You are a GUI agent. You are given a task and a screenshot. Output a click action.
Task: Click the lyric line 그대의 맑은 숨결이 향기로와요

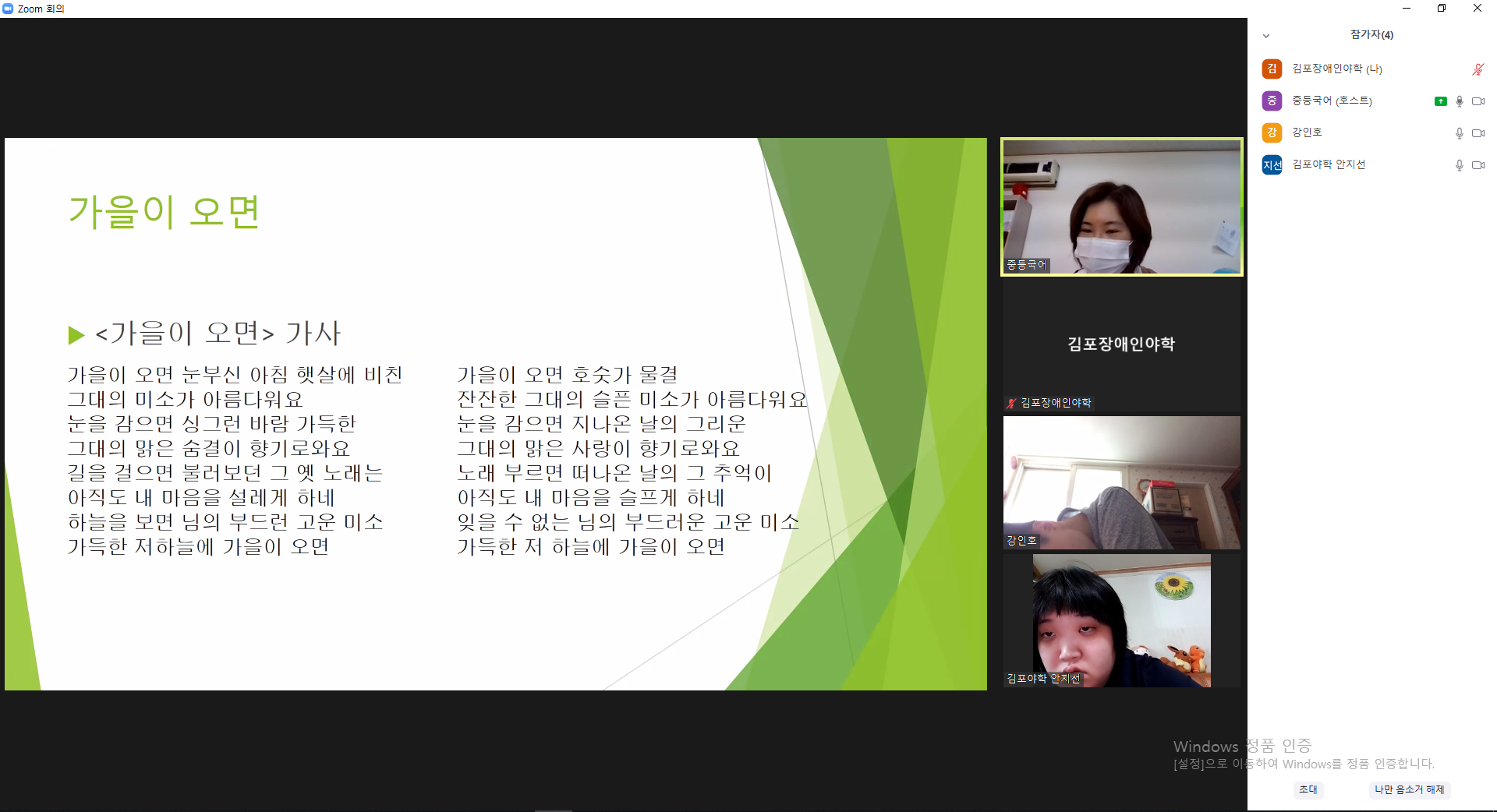pyautogui.click(x=209, y=449)
